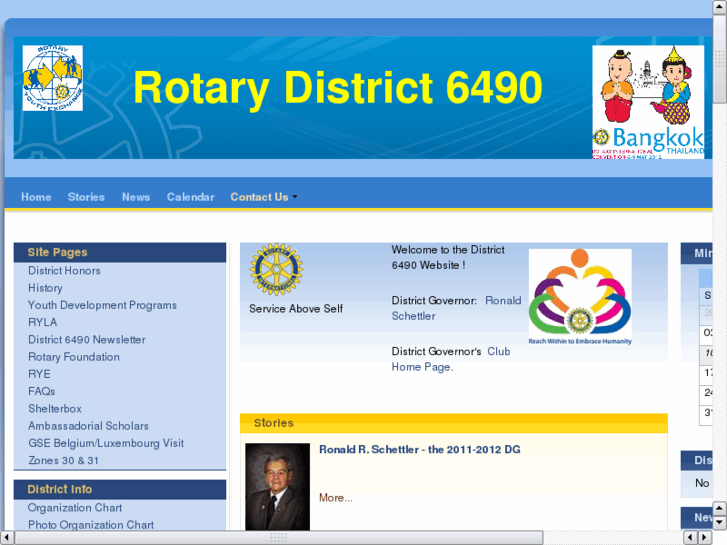Open the Photo Organization Chart link
The width and height of the screenshot is (727, 545).
click(91, 525)
